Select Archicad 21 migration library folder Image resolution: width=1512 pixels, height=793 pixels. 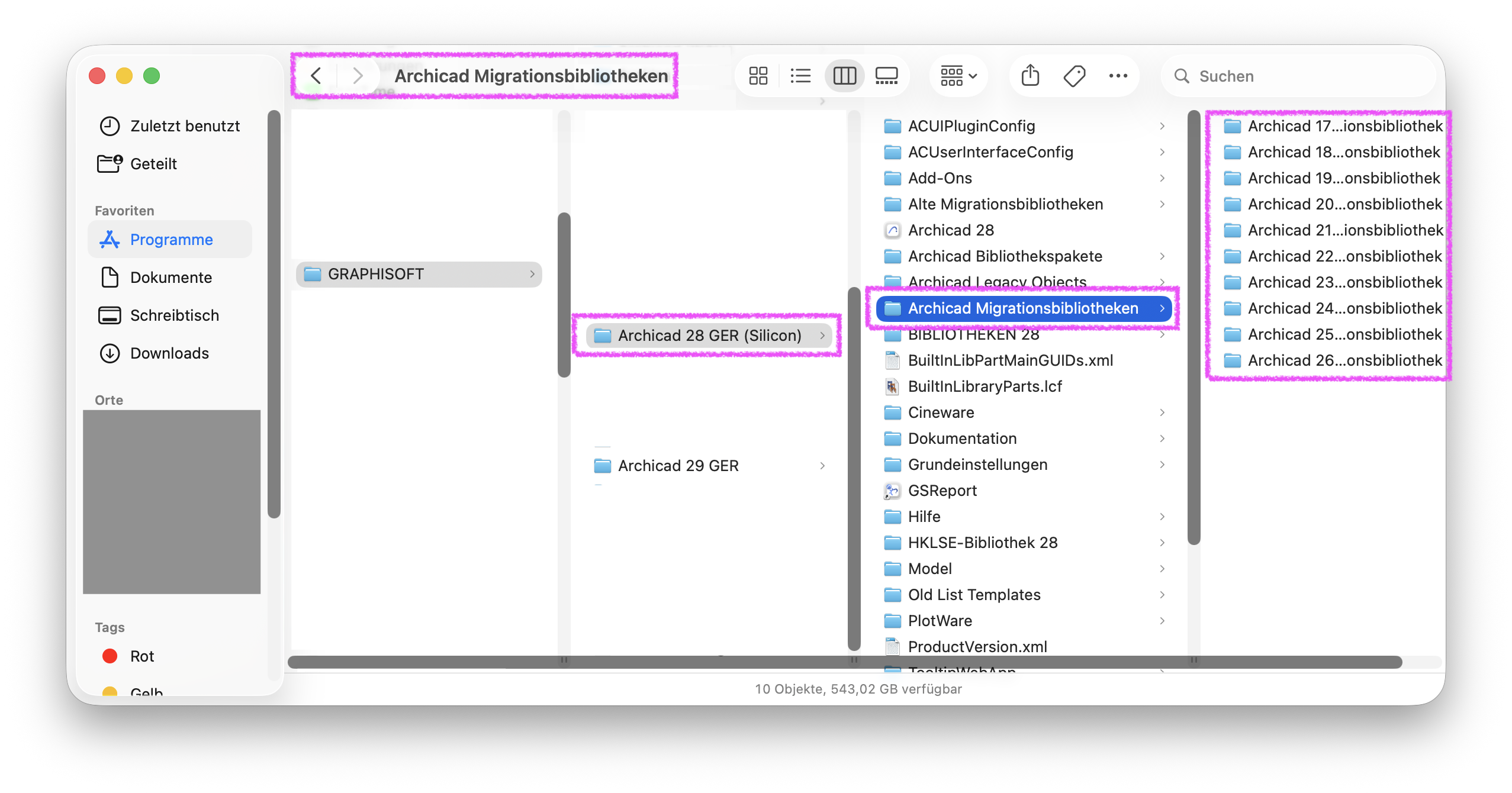click(1332, 230)
